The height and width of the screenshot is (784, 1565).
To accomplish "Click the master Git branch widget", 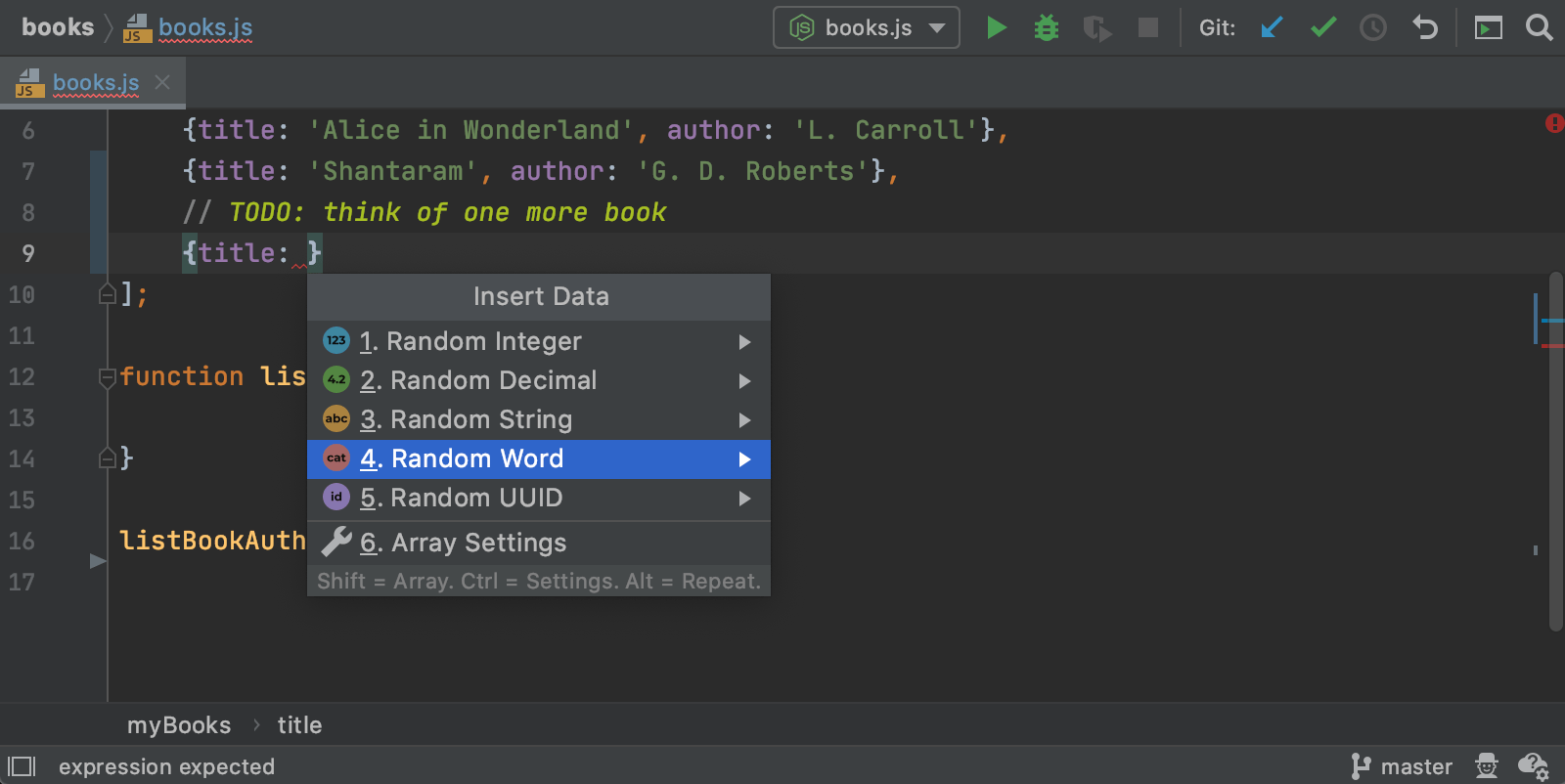I will pos(1403,766).
